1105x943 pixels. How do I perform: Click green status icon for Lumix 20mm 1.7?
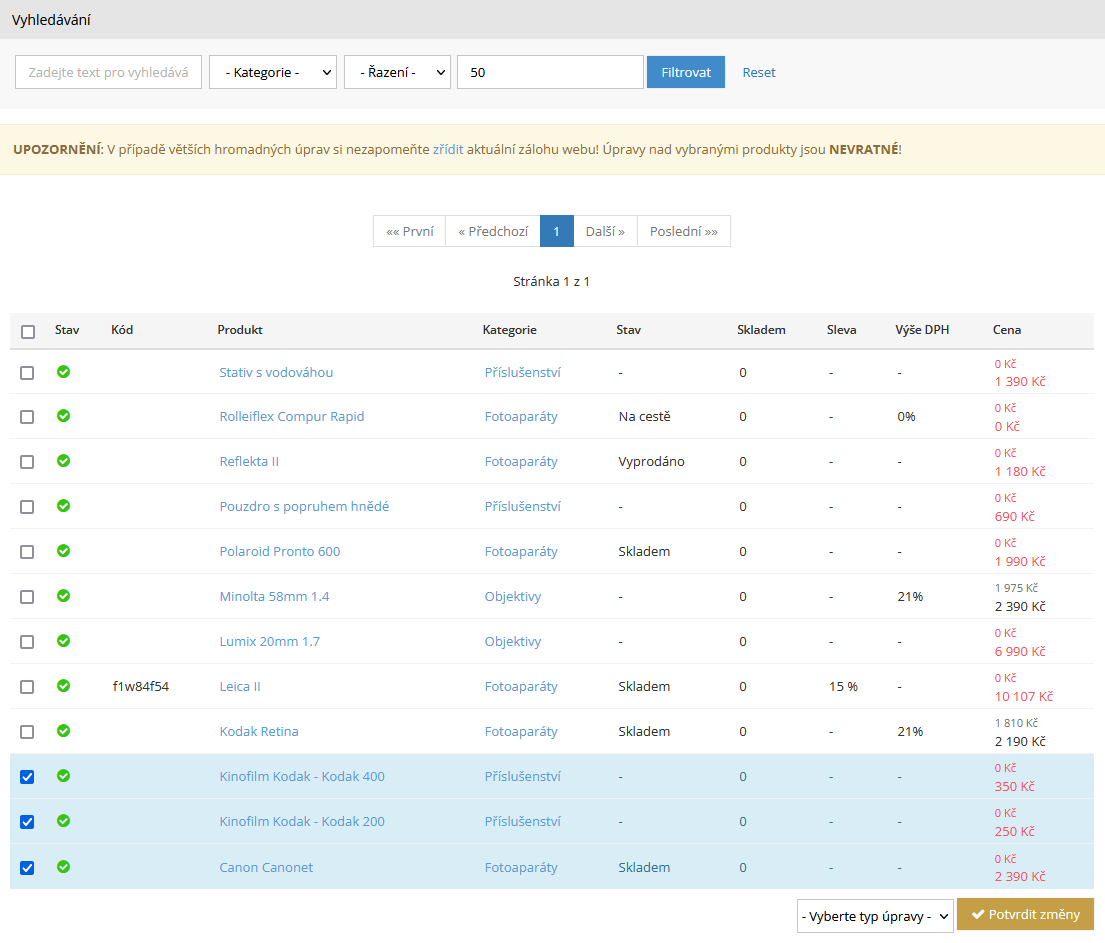(x=63, y=641)
